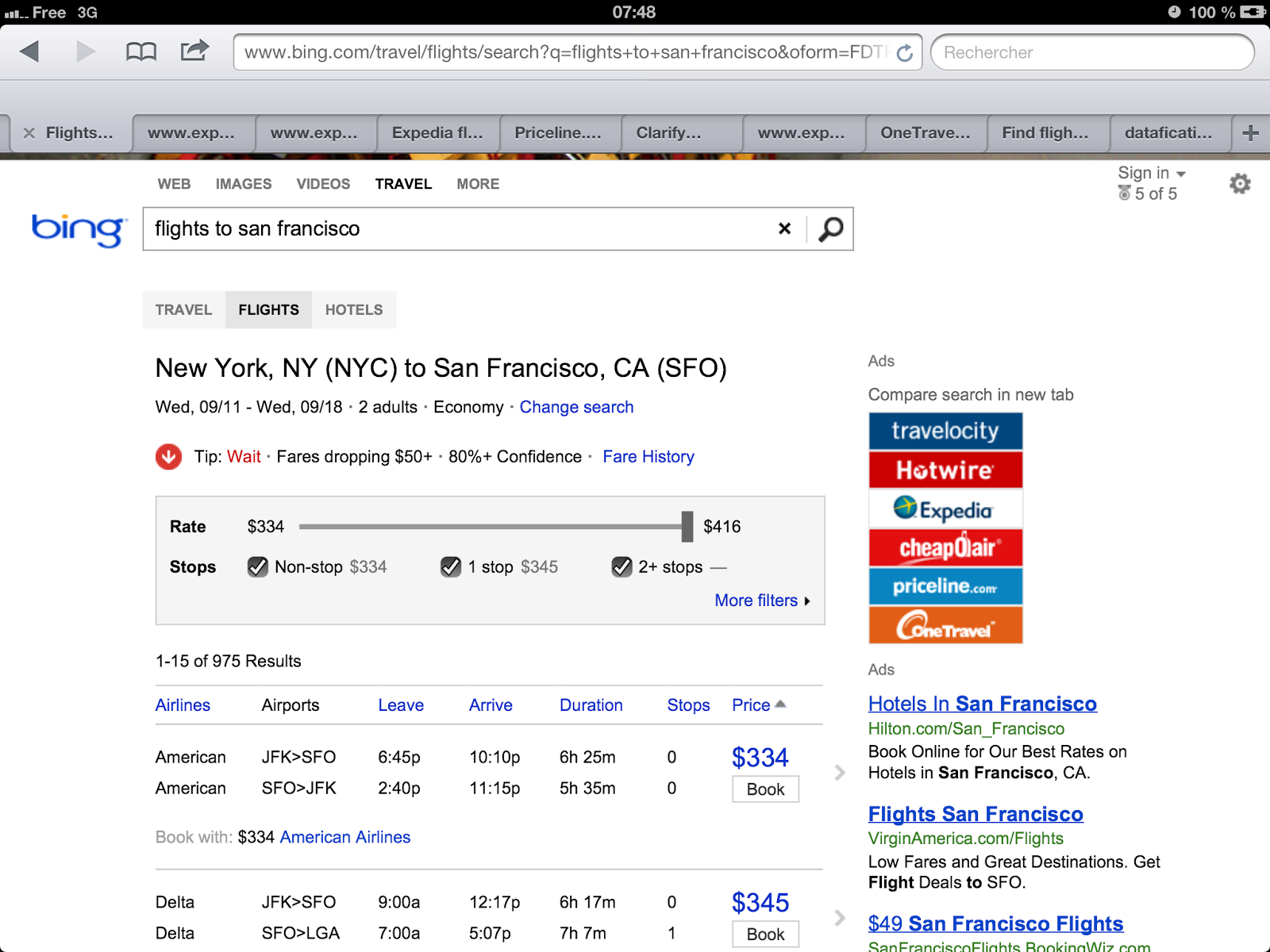The height and width of the screenshot is (952, 1270).
Task: Open Flights San Francisco ad link
Action: click(976, 814)
